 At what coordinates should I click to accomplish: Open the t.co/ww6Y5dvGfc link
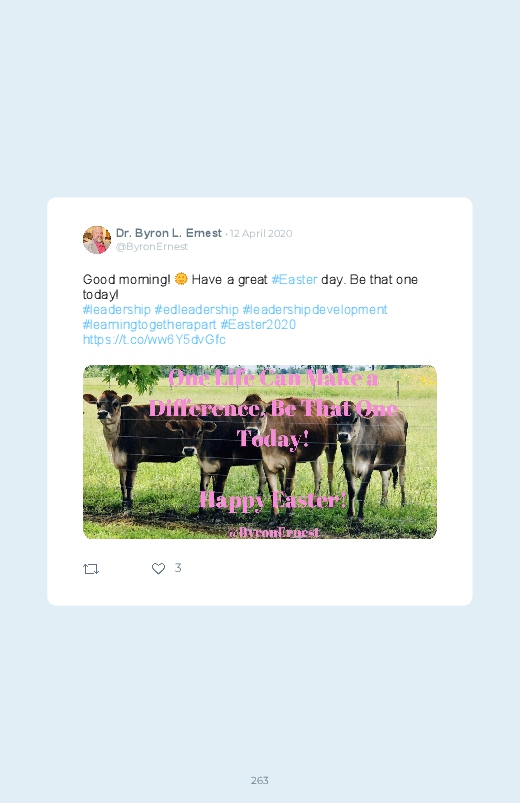tap(154, 340)
